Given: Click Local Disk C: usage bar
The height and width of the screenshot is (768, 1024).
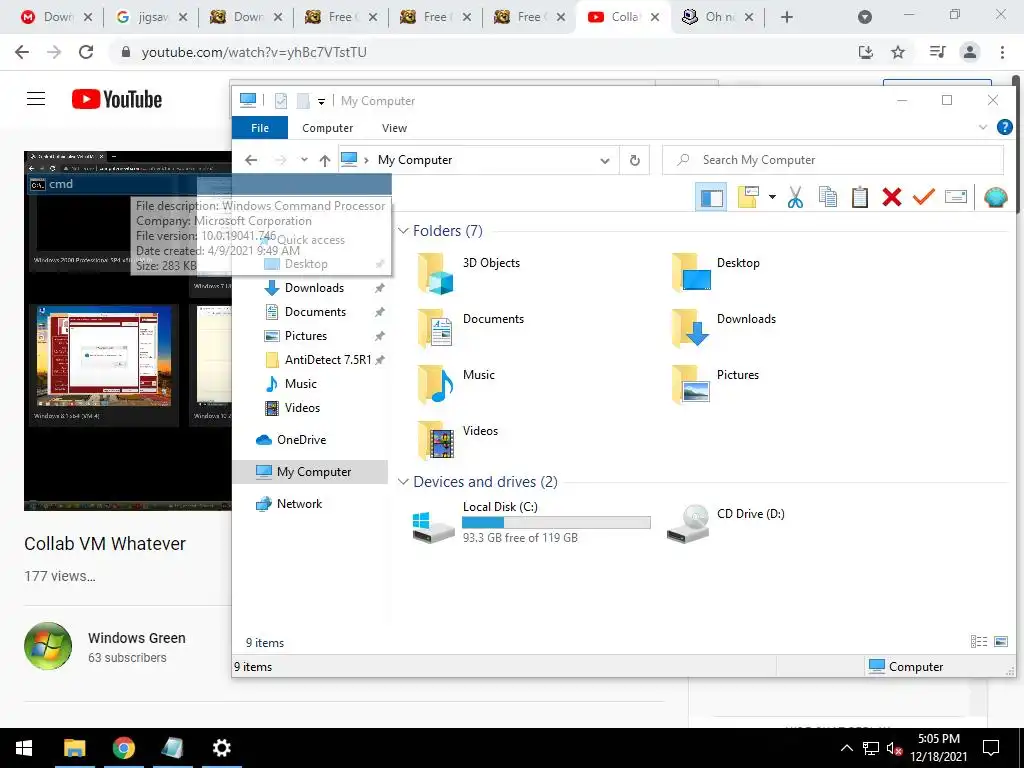Looking at the screenshot, I should click(x=556, y=522).
